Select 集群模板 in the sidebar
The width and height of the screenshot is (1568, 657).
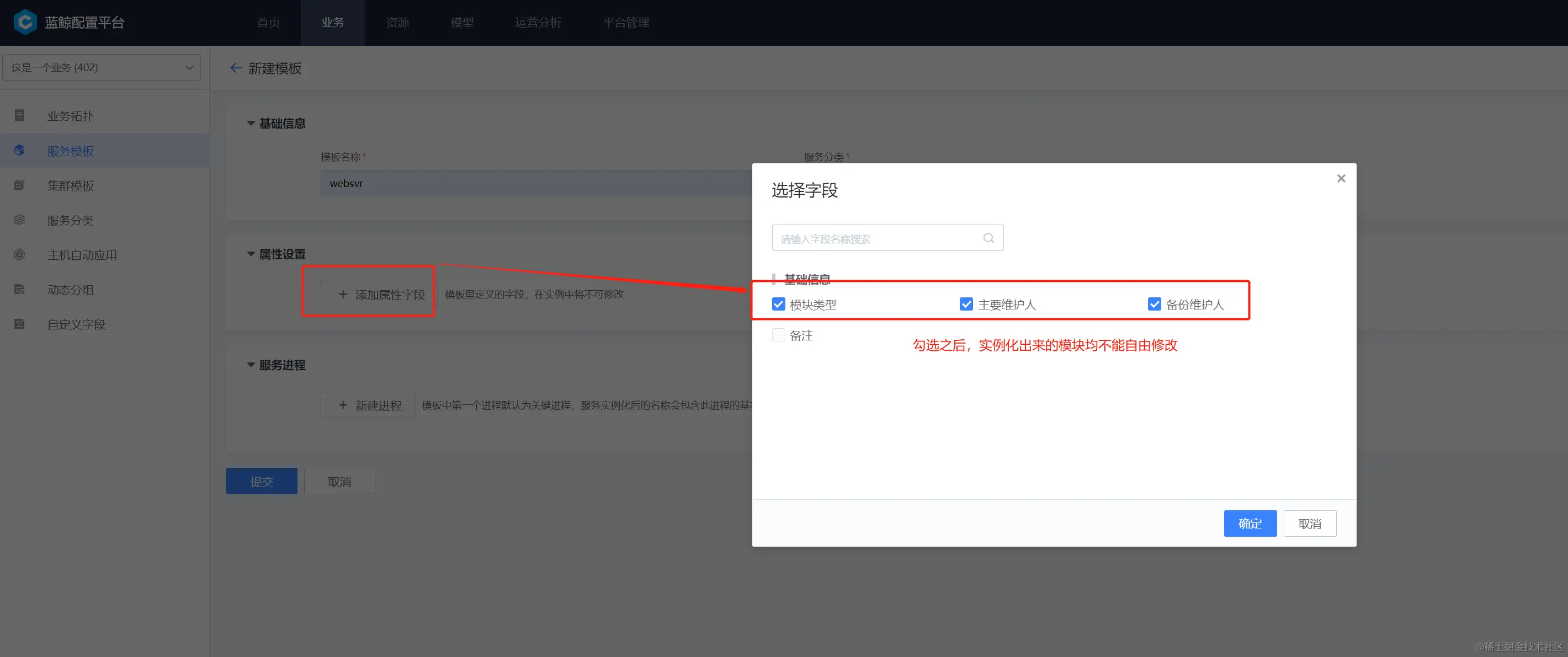[105, 185]
